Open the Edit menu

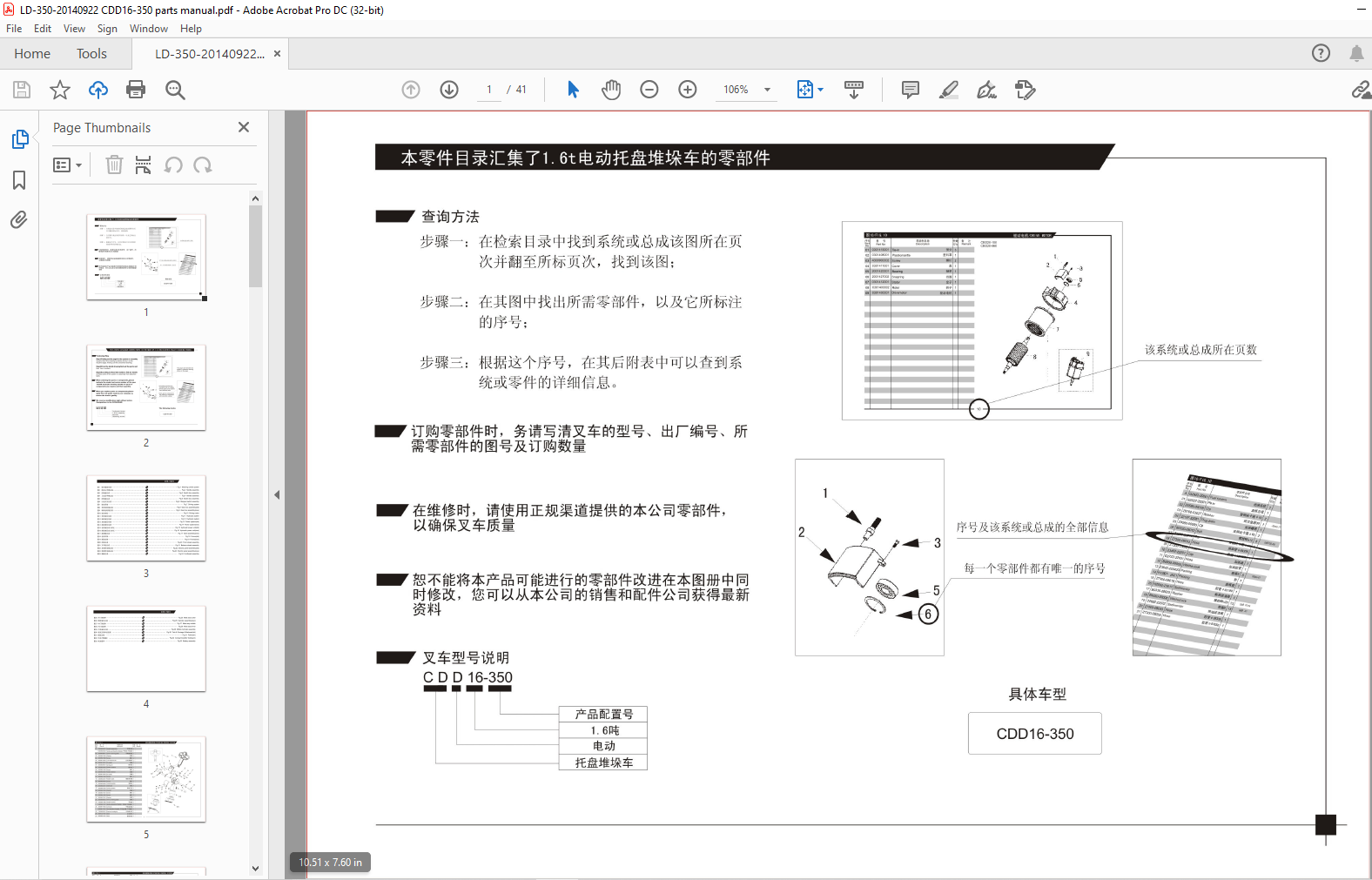pos(43,29)
